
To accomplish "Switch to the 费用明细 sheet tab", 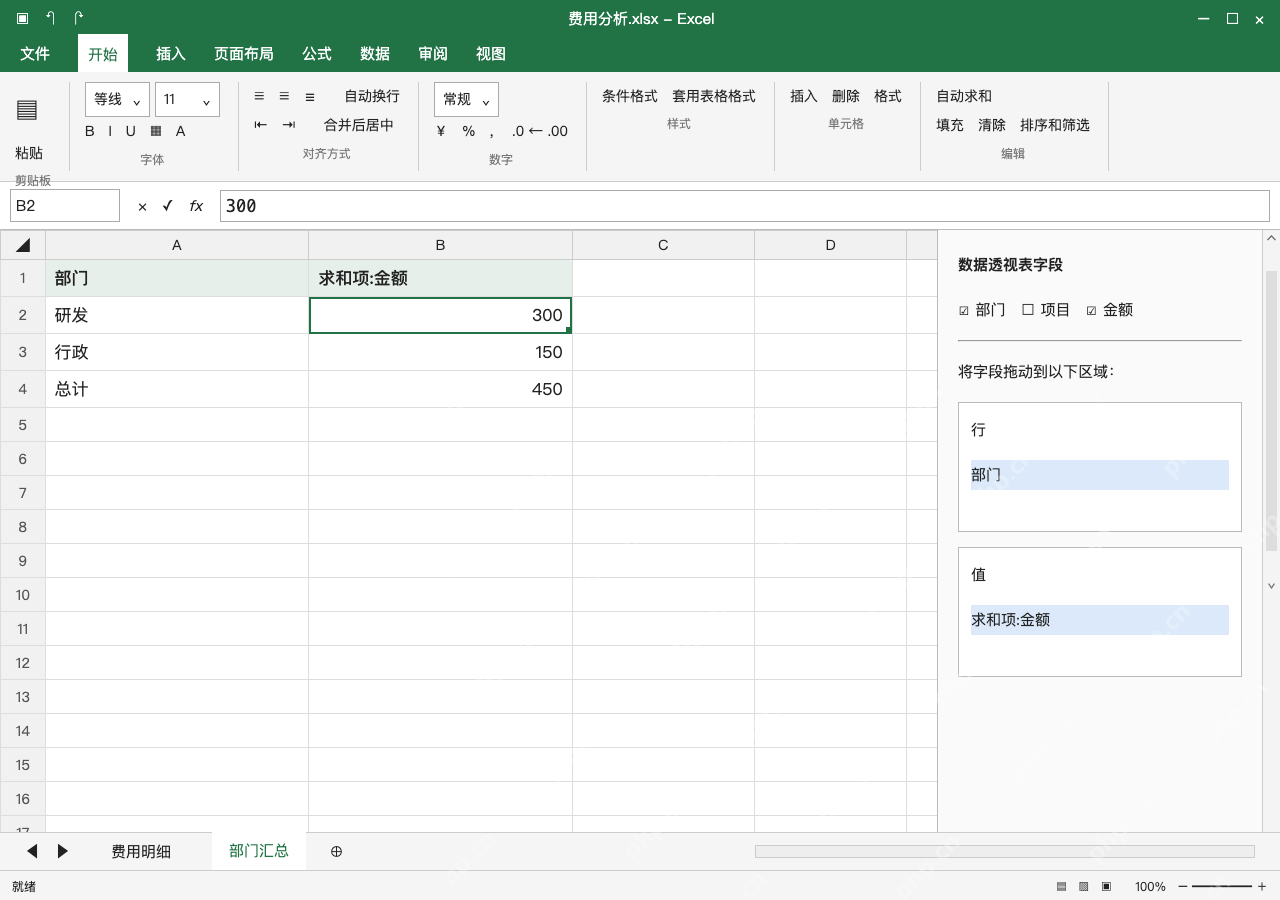I will (141, 851).
